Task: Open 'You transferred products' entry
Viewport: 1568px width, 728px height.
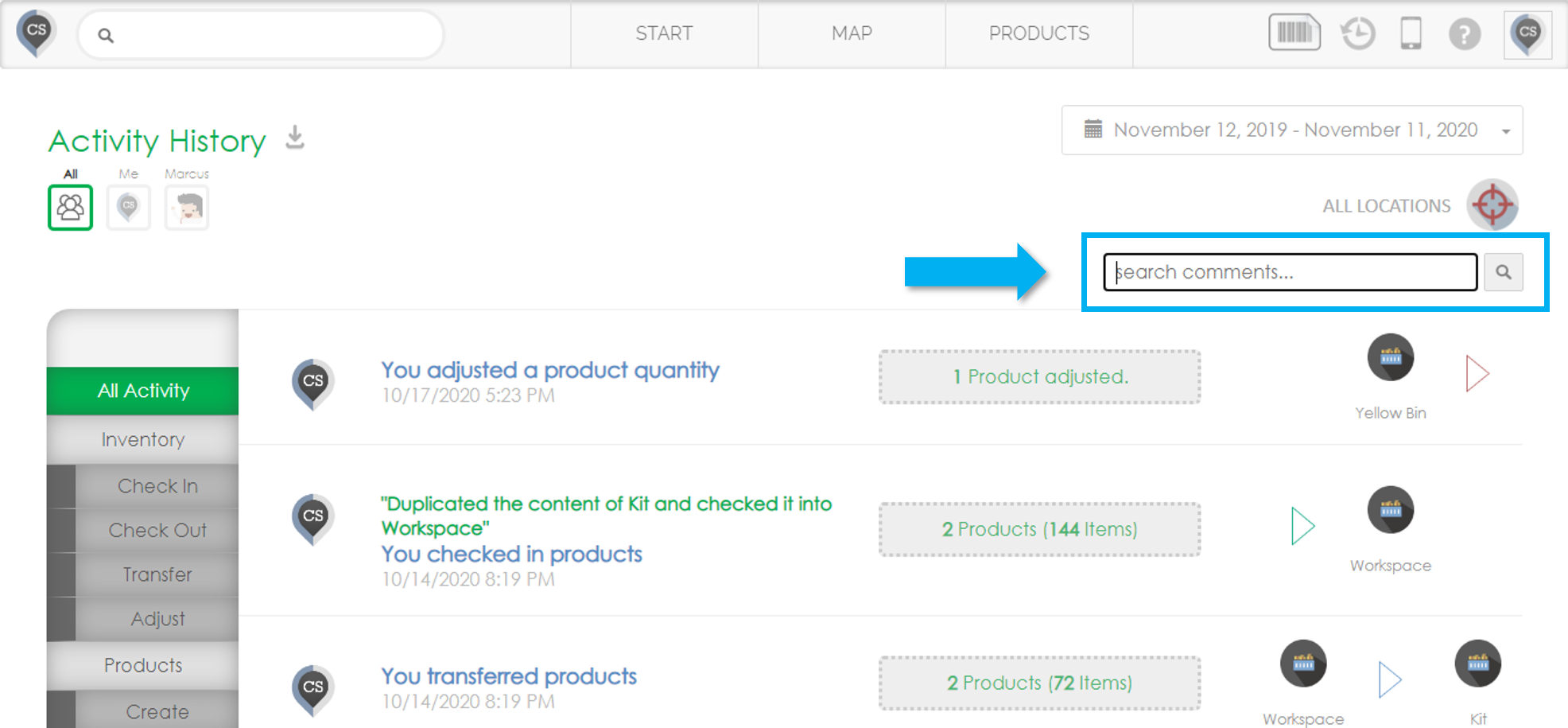Action: (509, 676)
